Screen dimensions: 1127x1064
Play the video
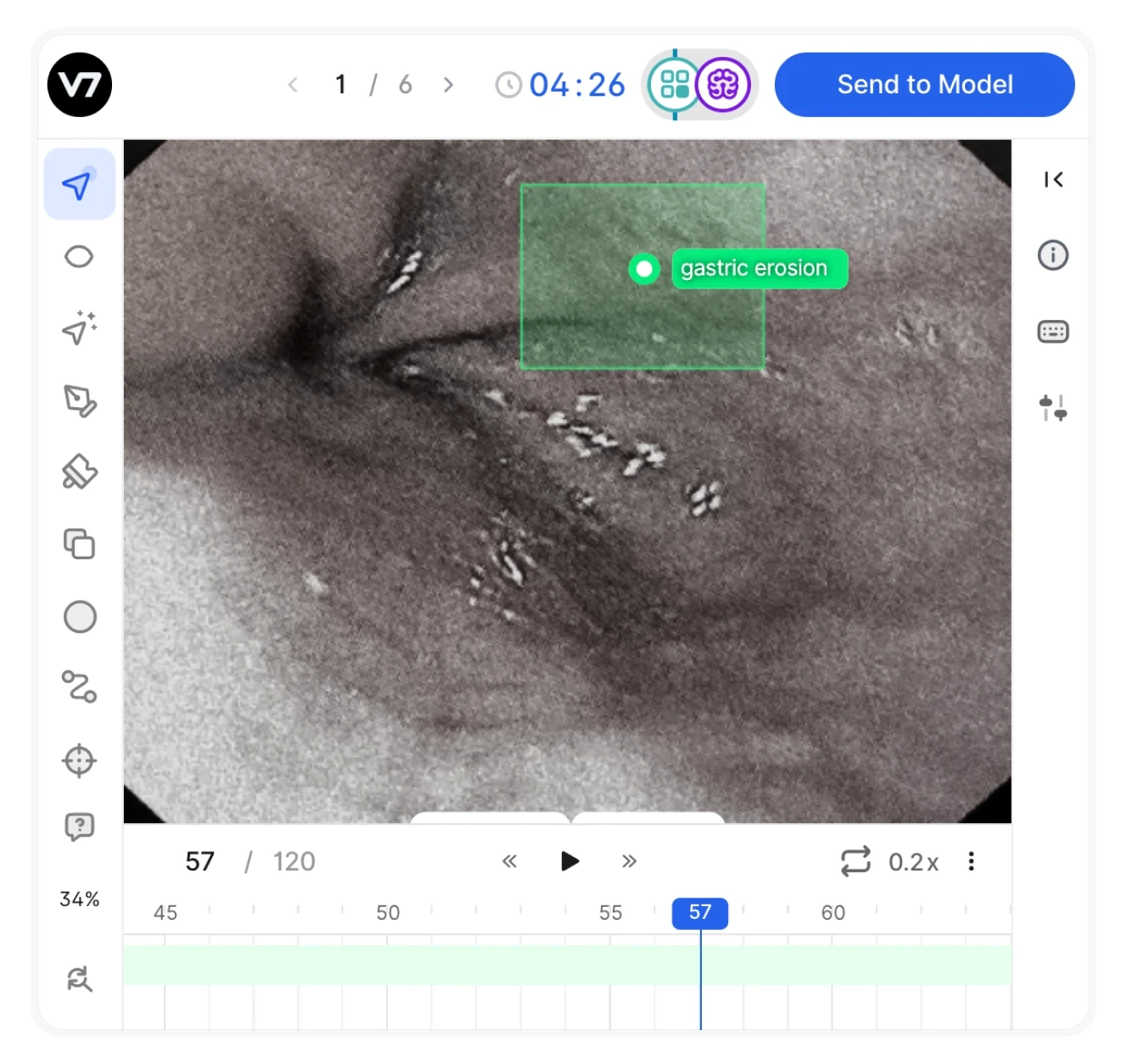pyautogui.click(x=569, y=862)
